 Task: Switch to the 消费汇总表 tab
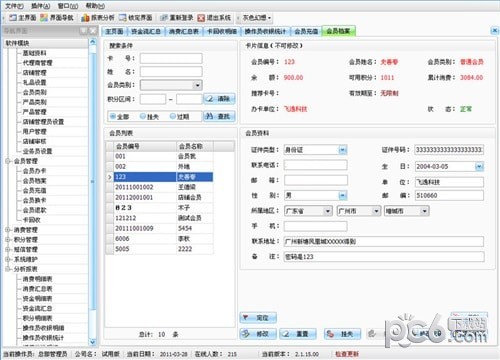184,31
